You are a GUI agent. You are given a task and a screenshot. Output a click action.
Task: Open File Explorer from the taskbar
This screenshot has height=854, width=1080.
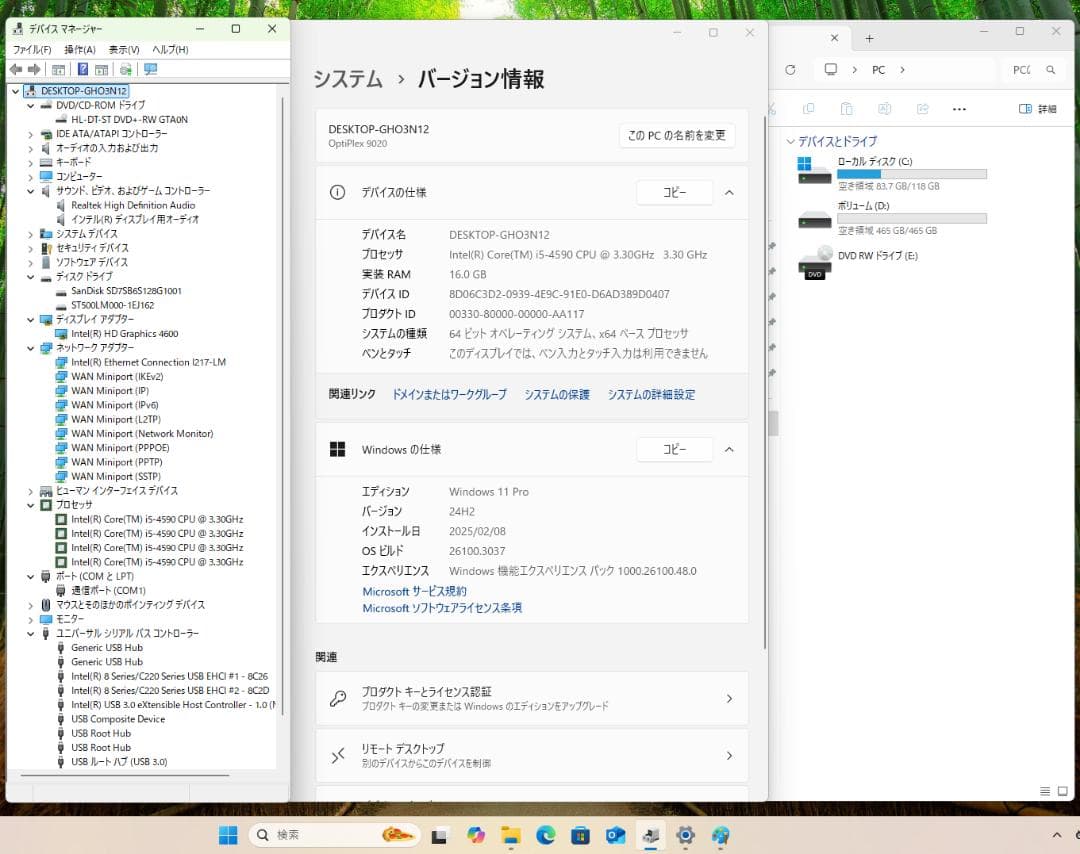pos(512,835)
